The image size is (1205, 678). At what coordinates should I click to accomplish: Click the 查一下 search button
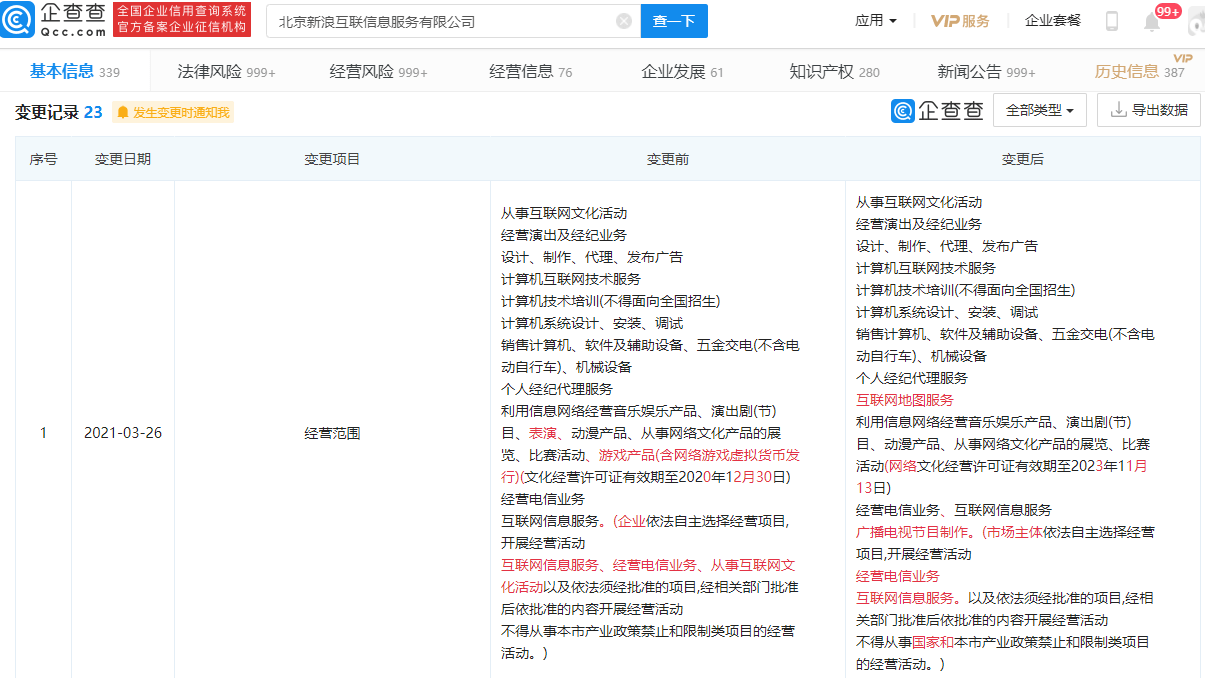pyautogui.click(x=674, y=21)
